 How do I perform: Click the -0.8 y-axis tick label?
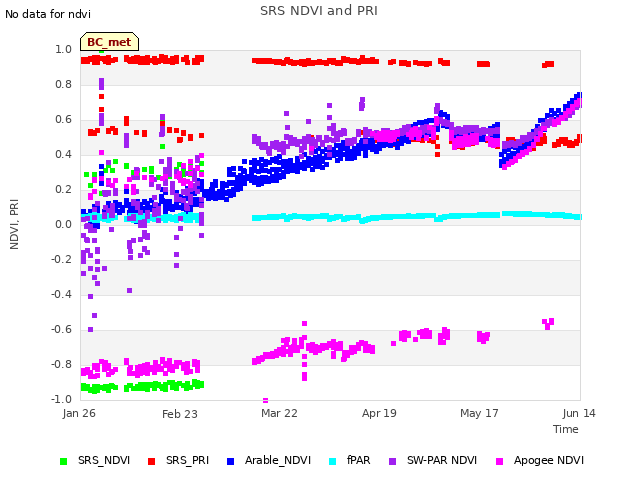coord(62,364)
